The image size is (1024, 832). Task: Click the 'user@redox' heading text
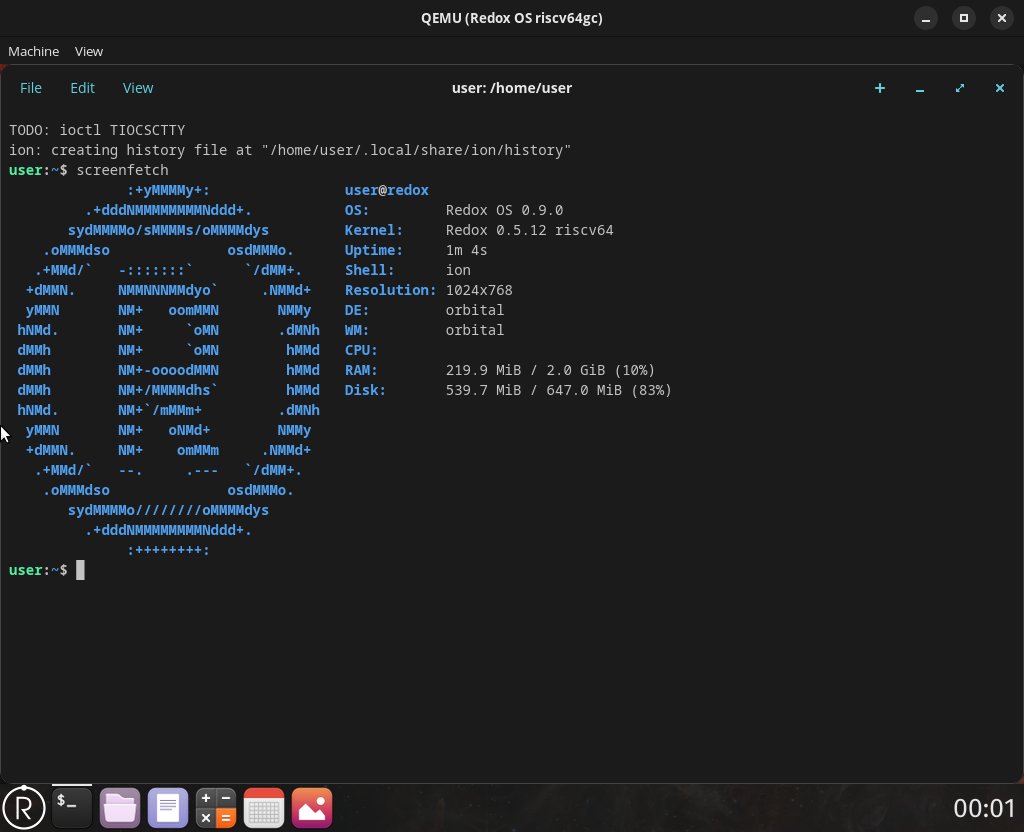387,190
